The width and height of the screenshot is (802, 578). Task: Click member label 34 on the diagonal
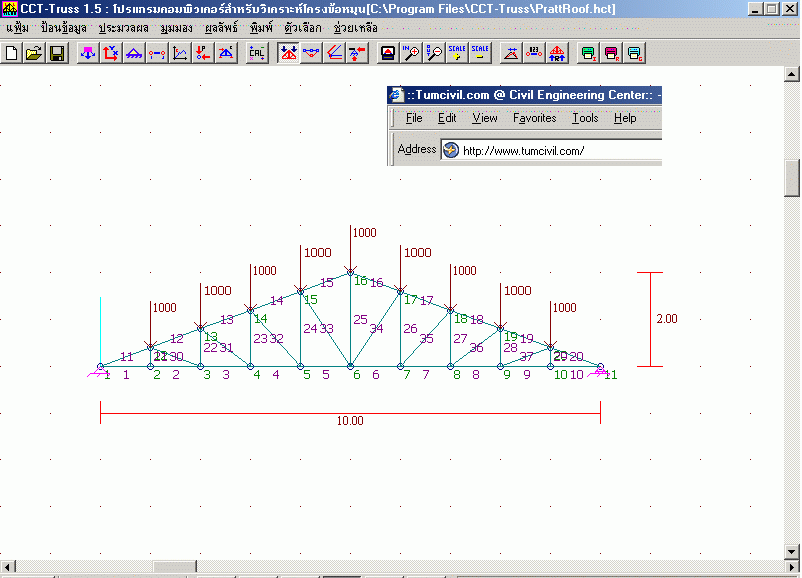[x=376, y=328]
